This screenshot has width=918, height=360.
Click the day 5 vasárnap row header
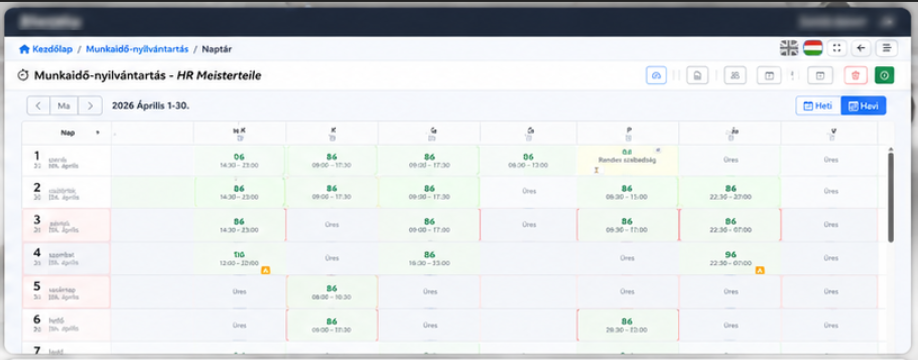66,292
